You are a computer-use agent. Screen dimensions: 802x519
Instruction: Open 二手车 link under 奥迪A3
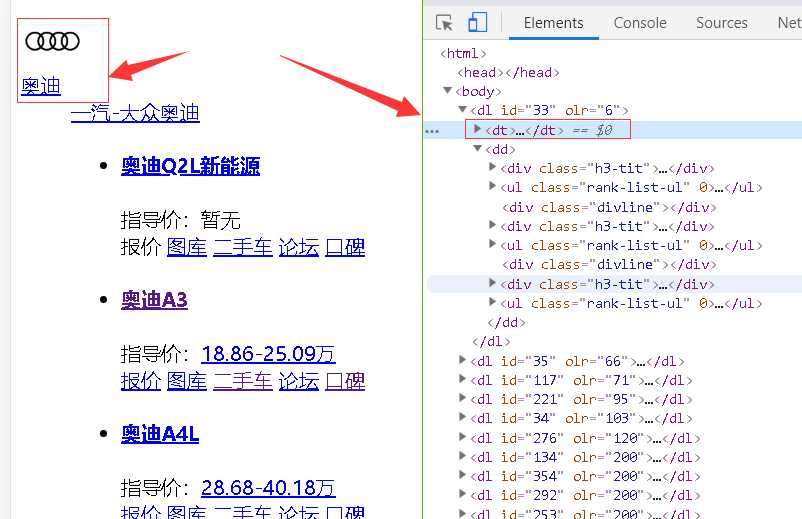coord(243,381)
